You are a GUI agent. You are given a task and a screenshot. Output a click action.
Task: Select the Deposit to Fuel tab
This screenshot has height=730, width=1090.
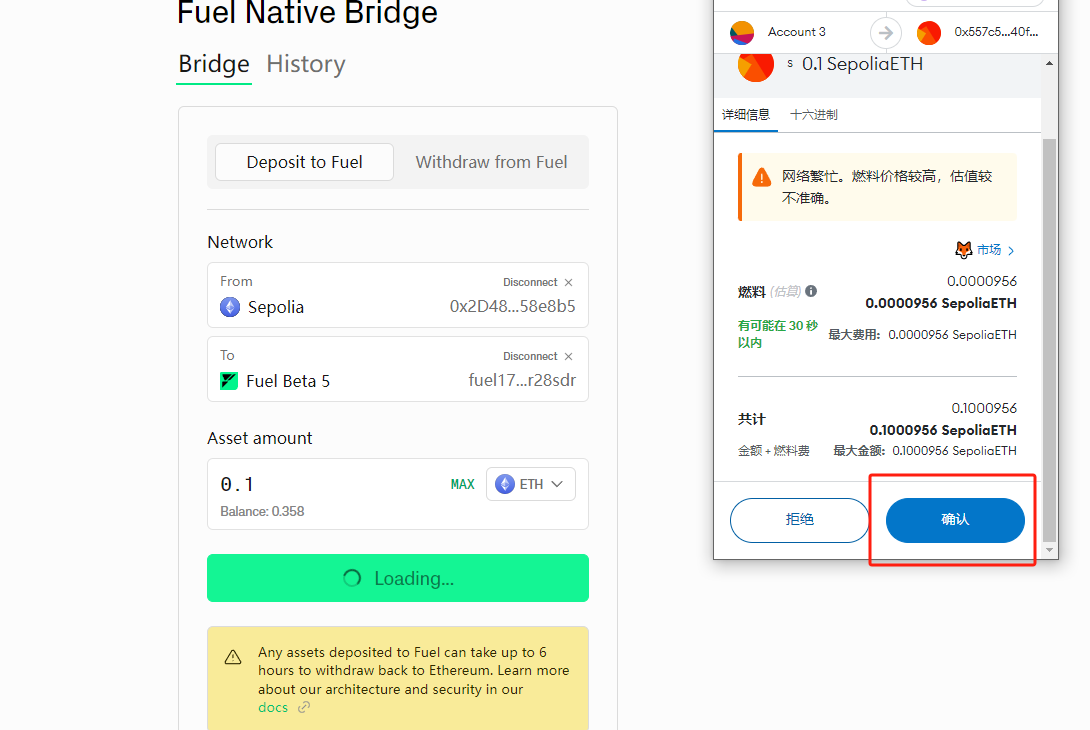[x=304, y=162]
